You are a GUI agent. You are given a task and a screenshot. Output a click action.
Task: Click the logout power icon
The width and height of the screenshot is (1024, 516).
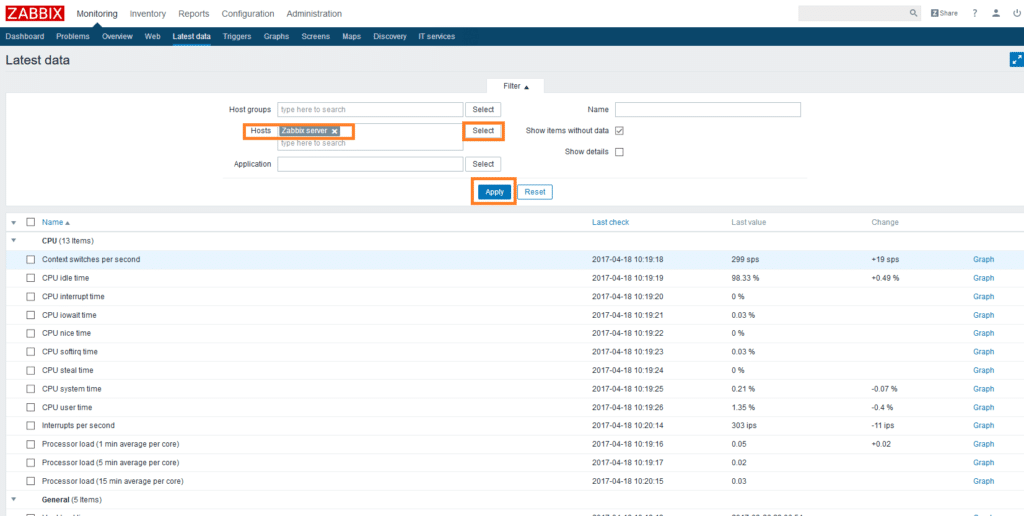[1015, 13]
